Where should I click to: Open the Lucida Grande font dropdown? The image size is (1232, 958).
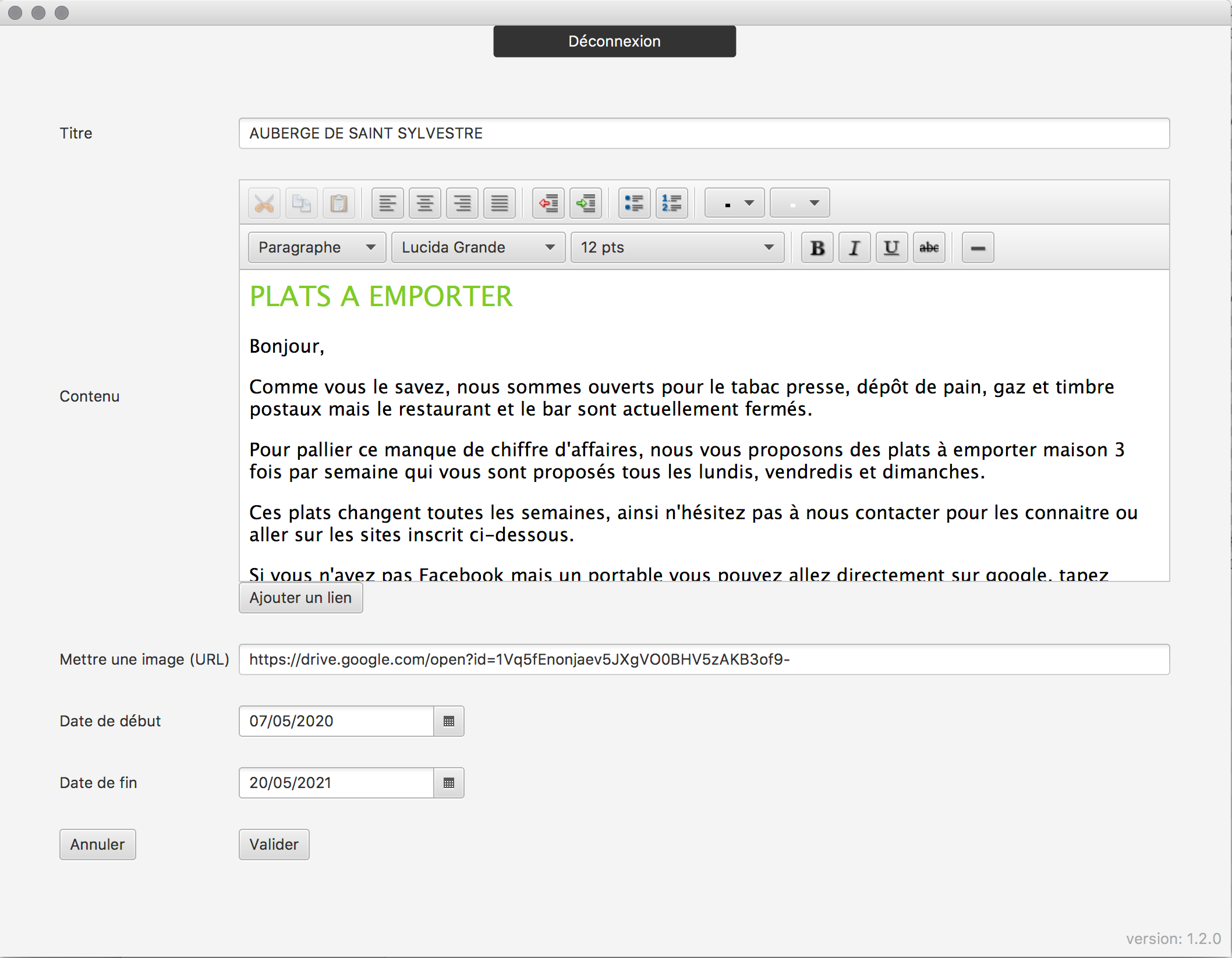tap(477, 248)
